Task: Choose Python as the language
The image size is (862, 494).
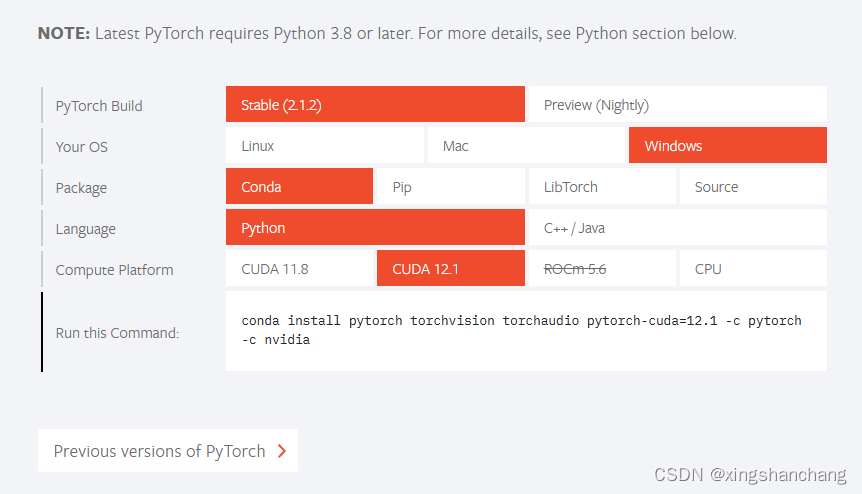Action: pos(375,228)
